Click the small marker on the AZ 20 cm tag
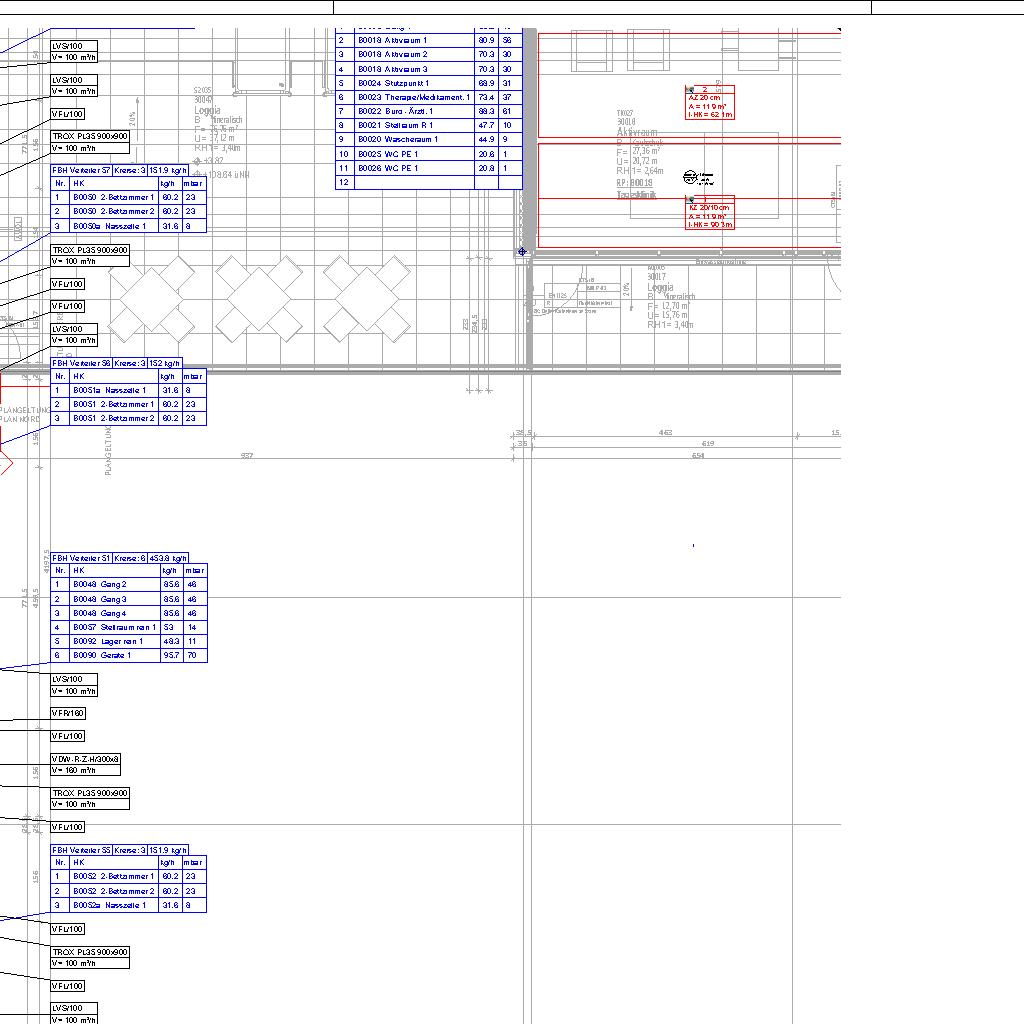This screenshot has height=1024, width=1024. 691,90
